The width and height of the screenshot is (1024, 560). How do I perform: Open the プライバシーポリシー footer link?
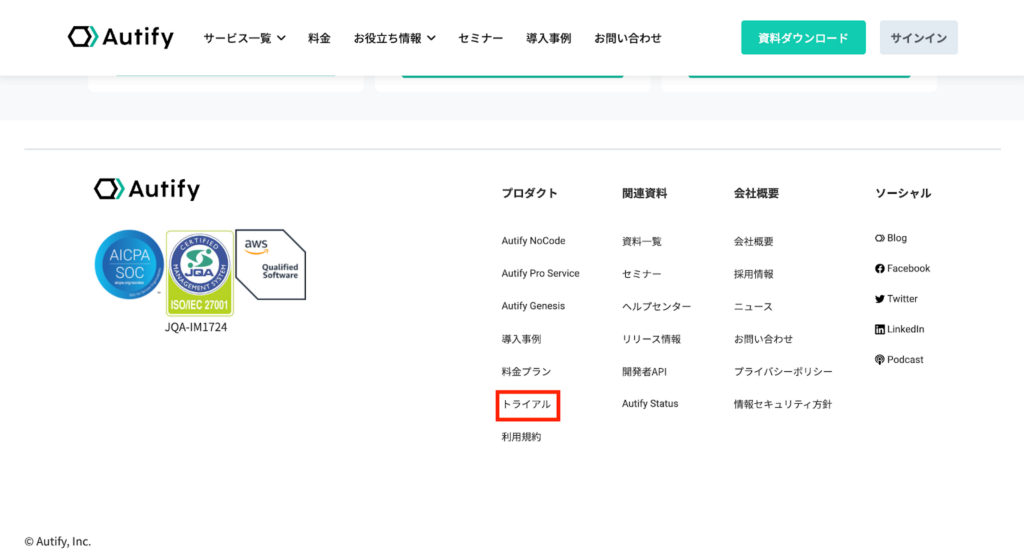(782, 372)
